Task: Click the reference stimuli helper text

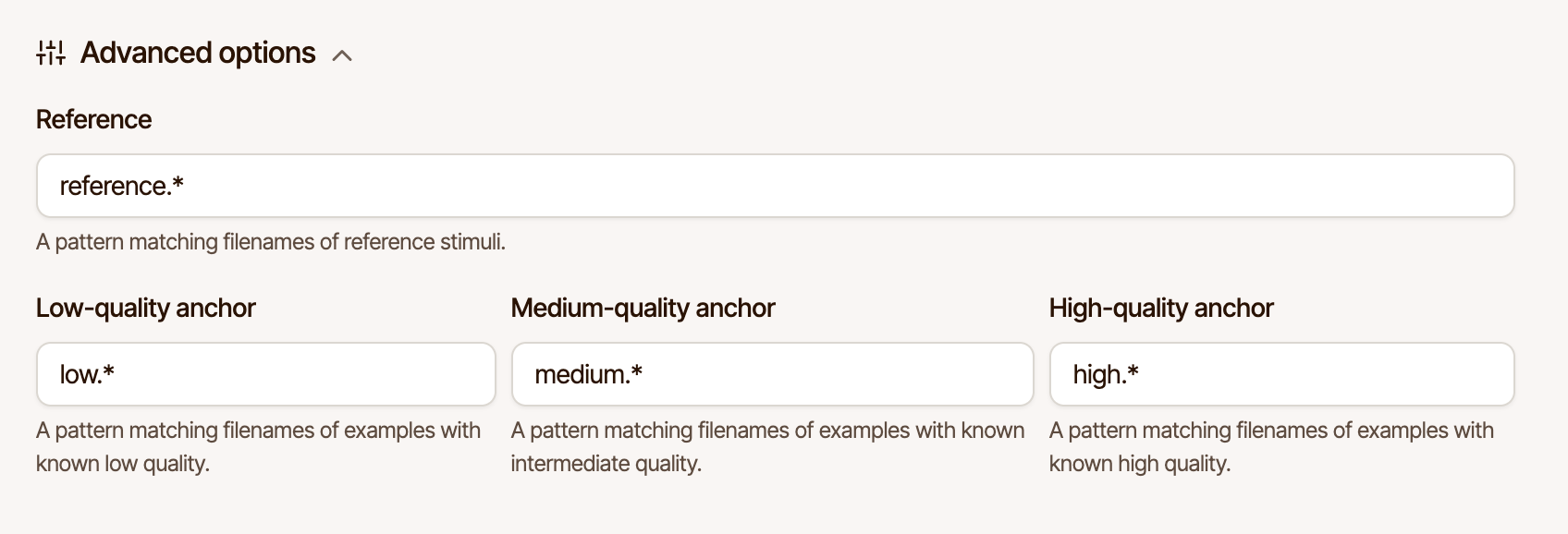Action: coord(270,241)
